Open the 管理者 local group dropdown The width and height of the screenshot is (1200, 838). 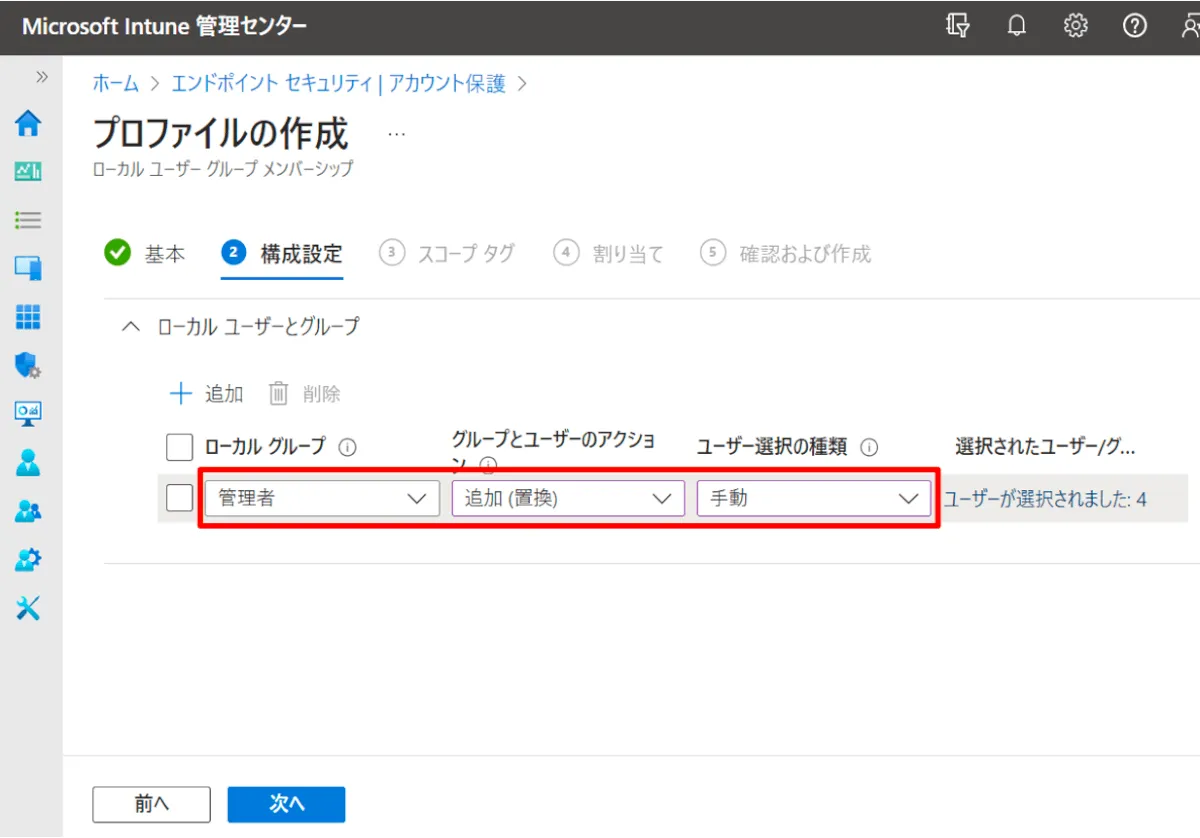tap(322, 498)
